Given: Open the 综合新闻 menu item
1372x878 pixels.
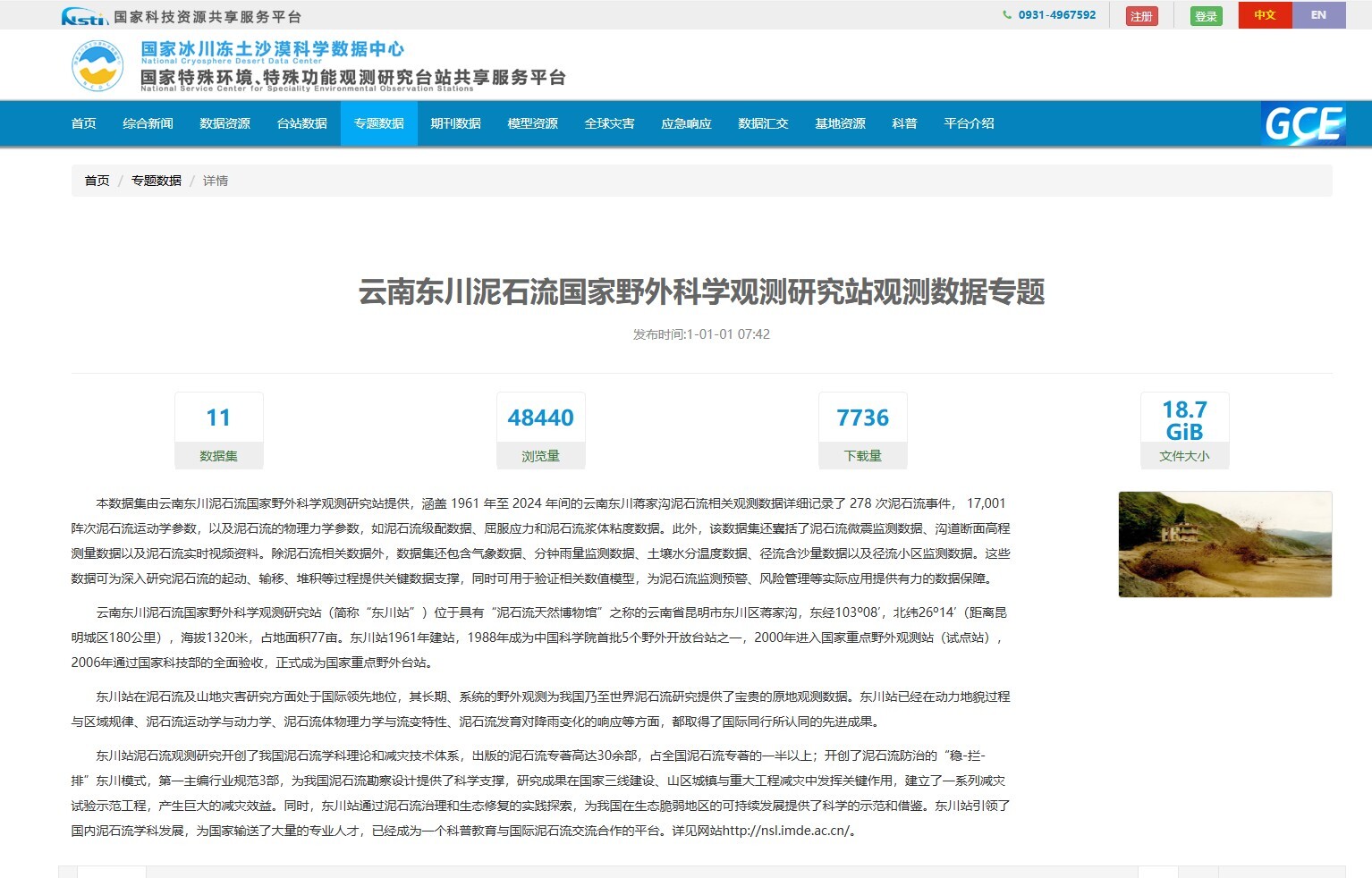Looking at the screenshot, I should tap(148, 123).
